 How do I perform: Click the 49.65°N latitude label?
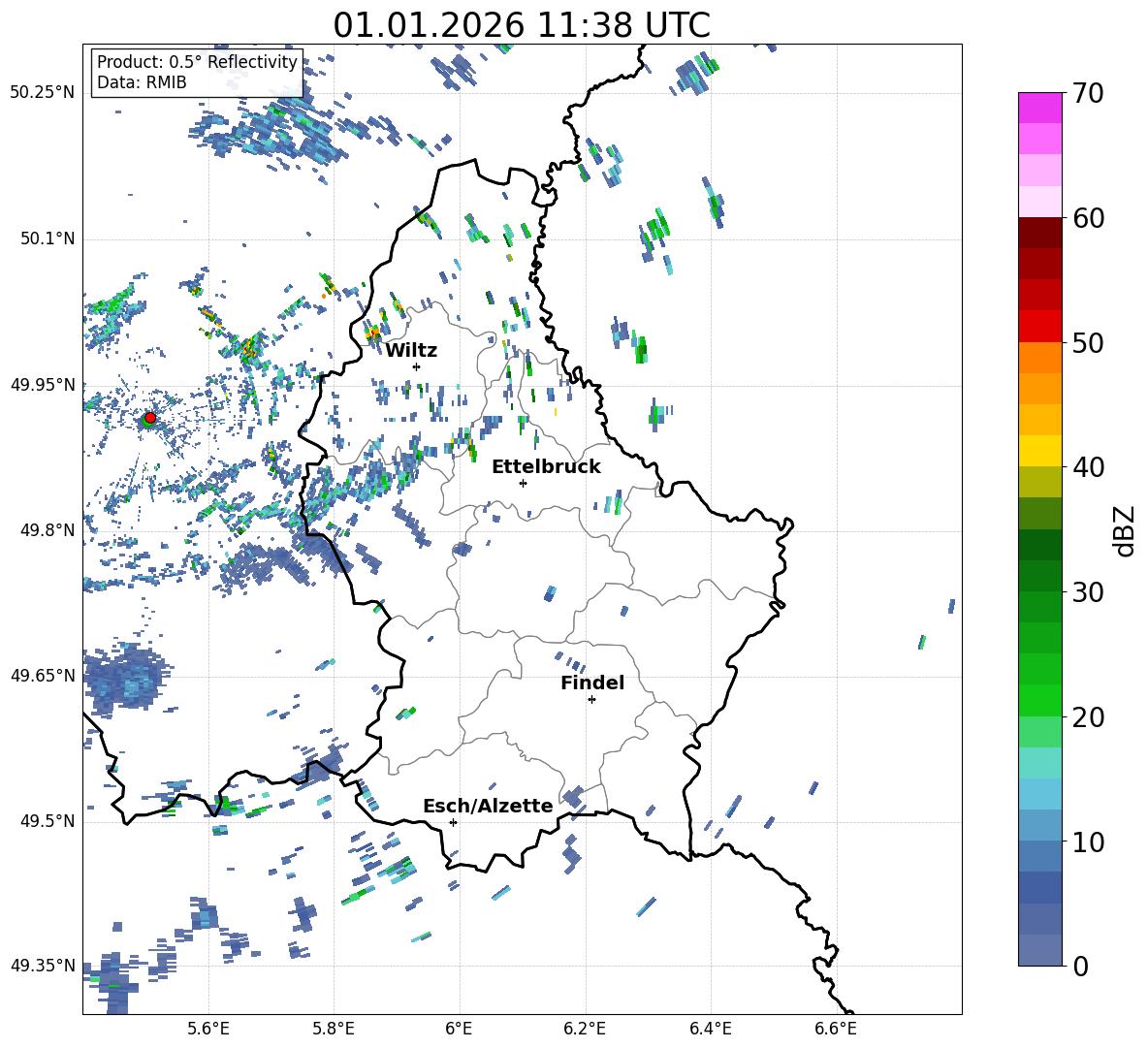(x=43, y=676)
